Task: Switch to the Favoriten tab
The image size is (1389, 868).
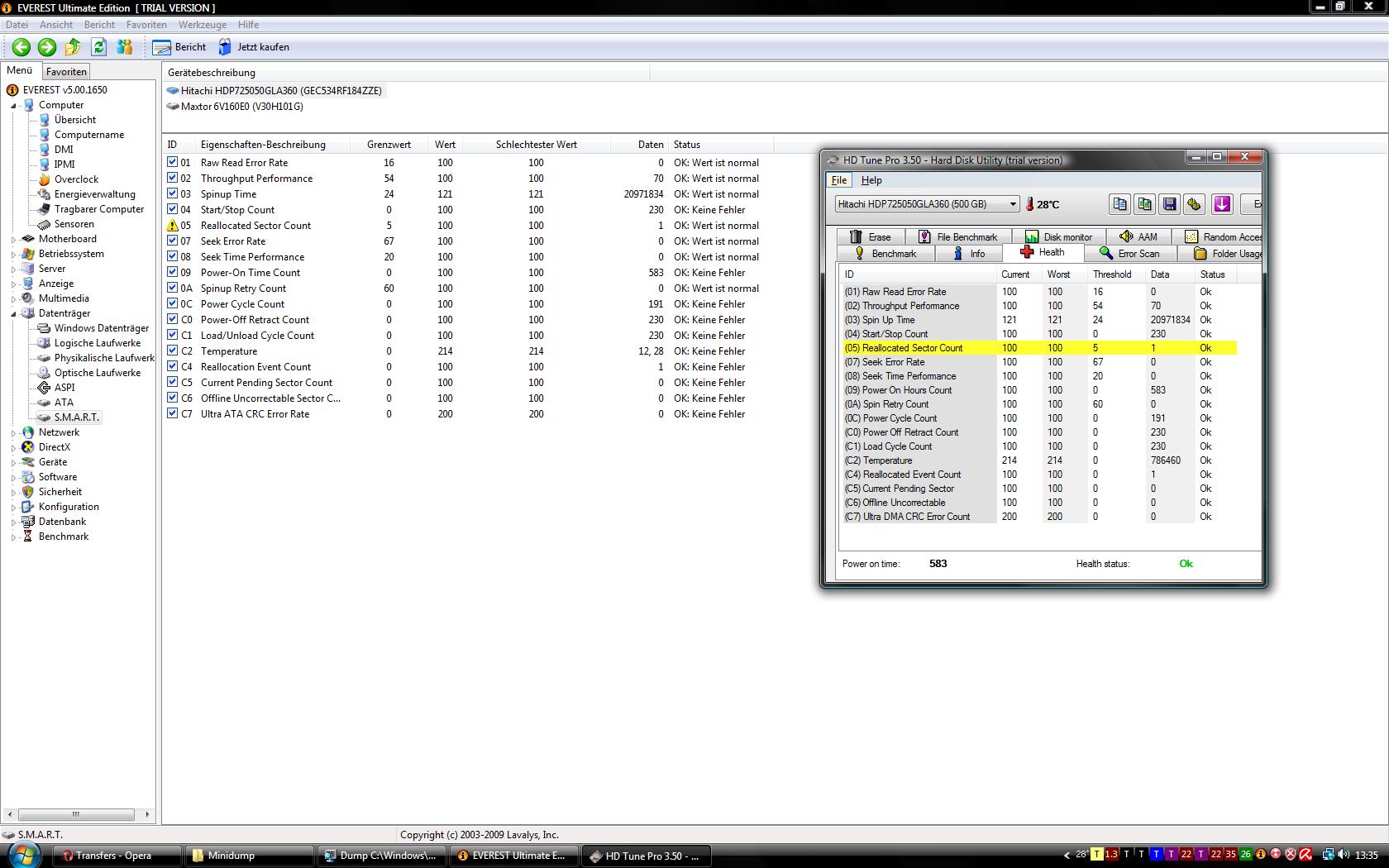Action: [x=66, y=72]
